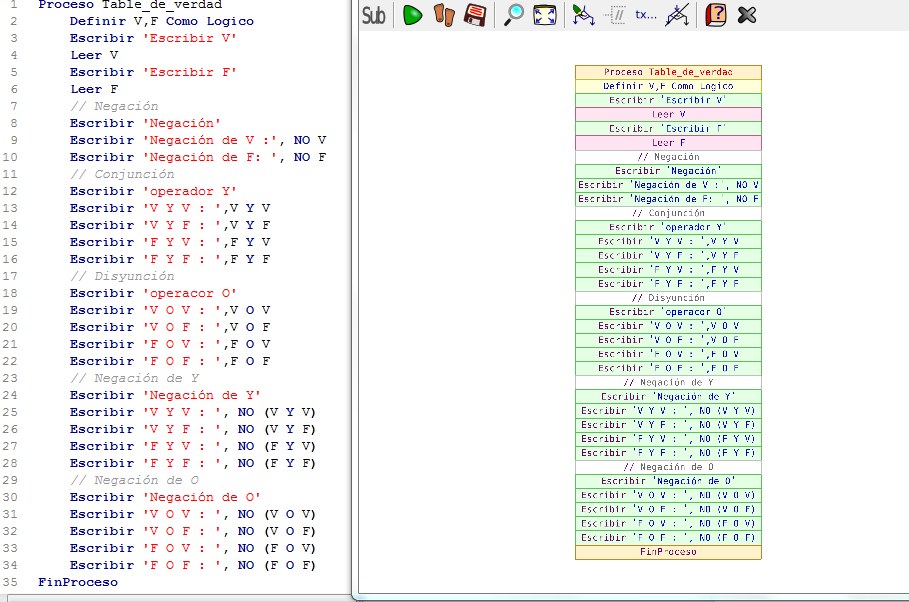This screenshot has width=909, height=602.
Task: Click code line 28 'F Y F : ', NO (F Y F)
Action: click(x=192, y=463)
